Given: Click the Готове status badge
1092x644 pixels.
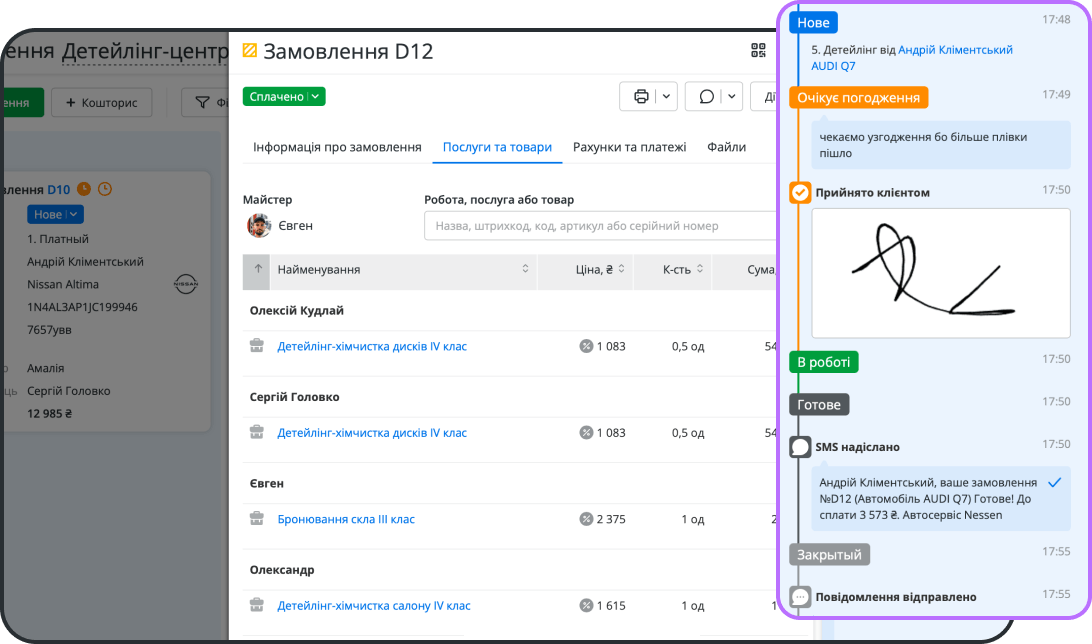Looking at the screenshot, I should click(x=819, y=405).
